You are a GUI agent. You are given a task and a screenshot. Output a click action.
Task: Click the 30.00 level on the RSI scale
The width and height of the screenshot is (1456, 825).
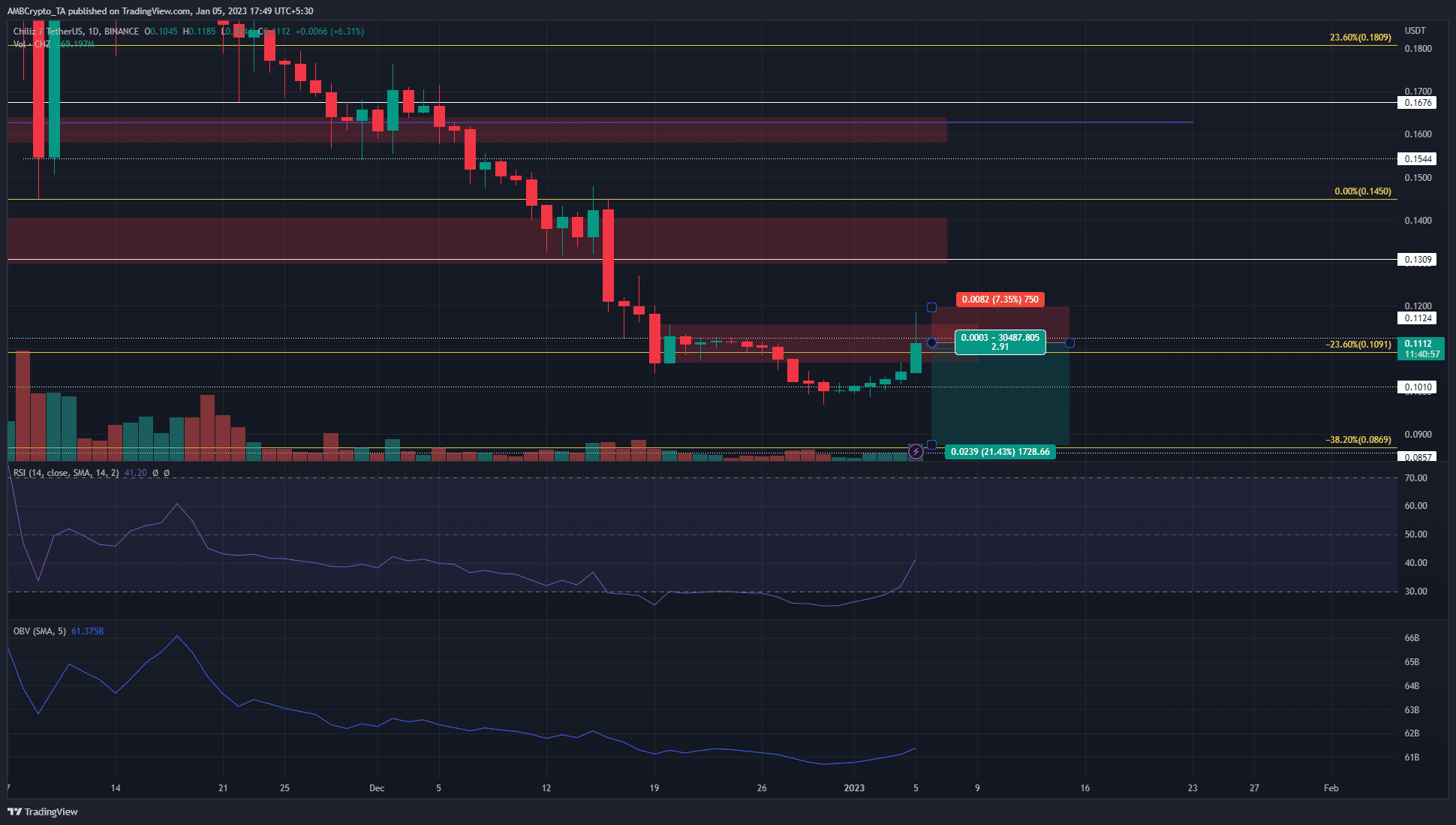(1415, 592)
